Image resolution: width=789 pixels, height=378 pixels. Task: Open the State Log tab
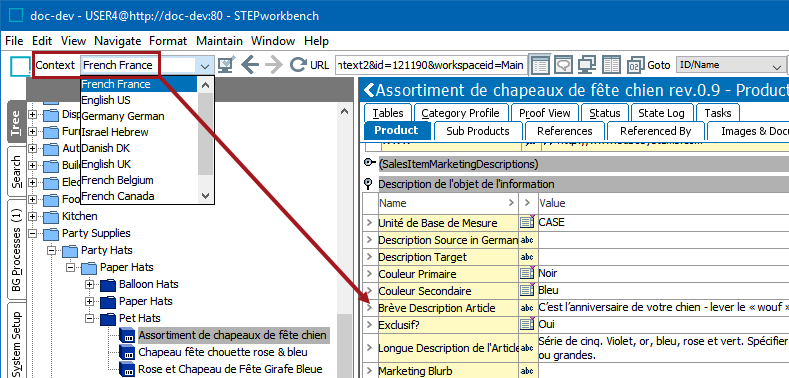pyautogui.click(x=661, y=113)
